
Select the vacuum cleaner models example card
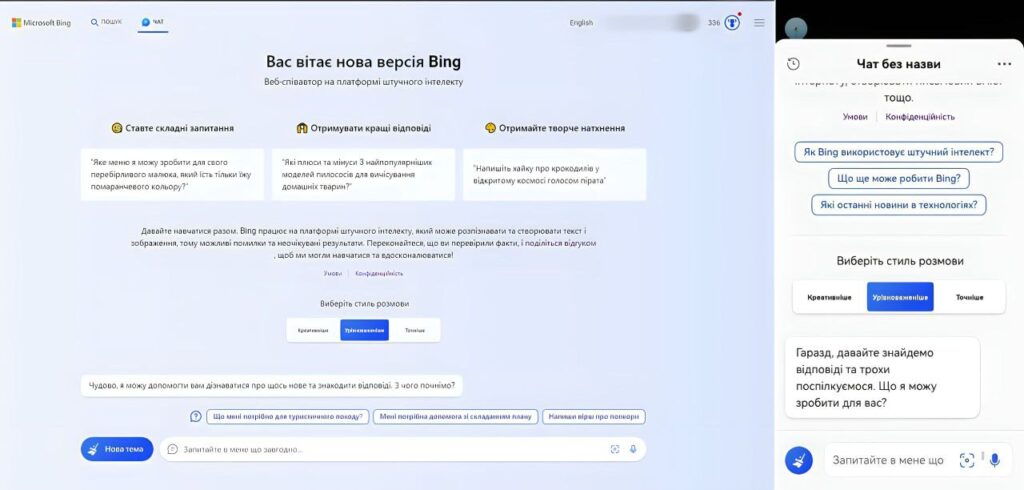pos(363,174)
